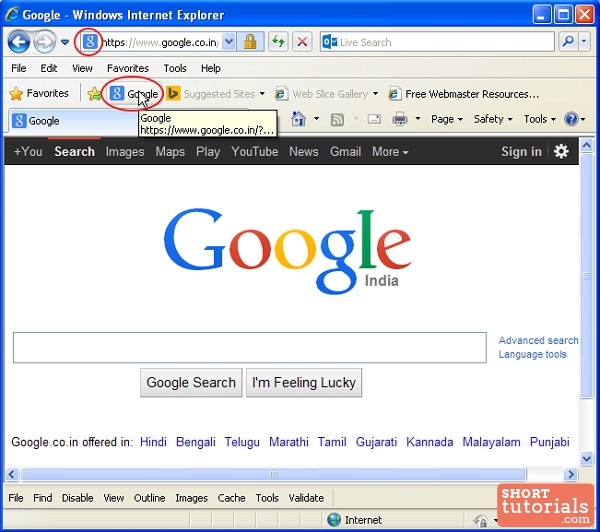600x532 pixels.
Task: Click I'm Feeling Lucky button
Action: tap(304, 382)
